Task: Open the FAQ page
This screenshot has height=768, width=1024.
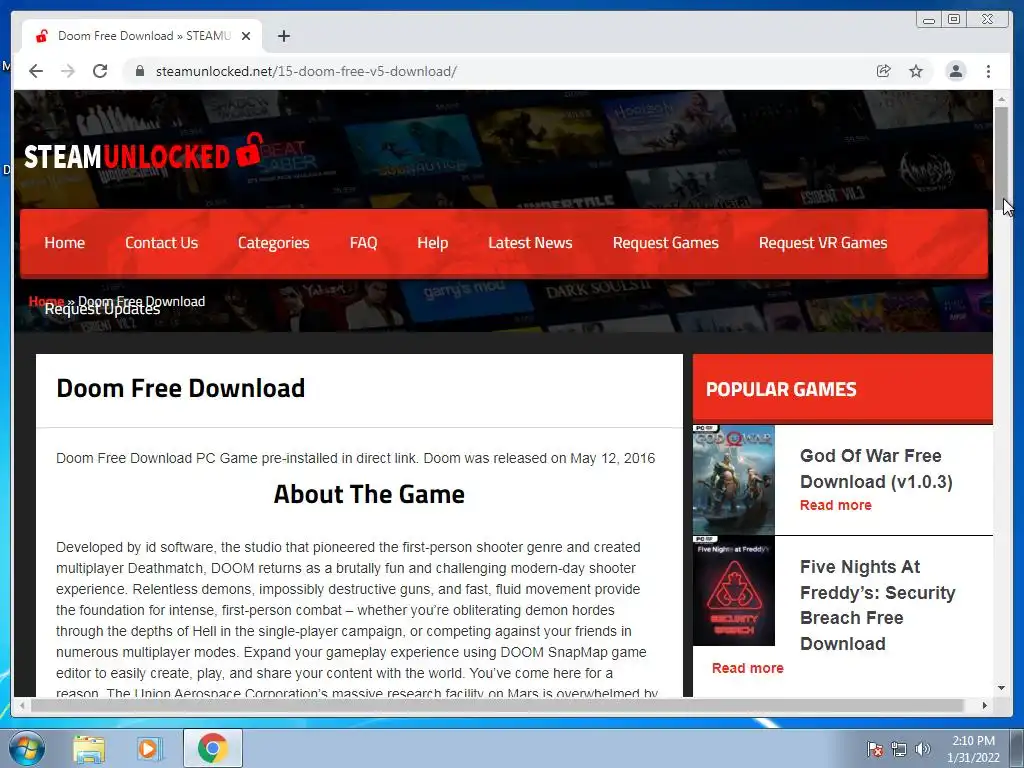Action: pos(363,243)
